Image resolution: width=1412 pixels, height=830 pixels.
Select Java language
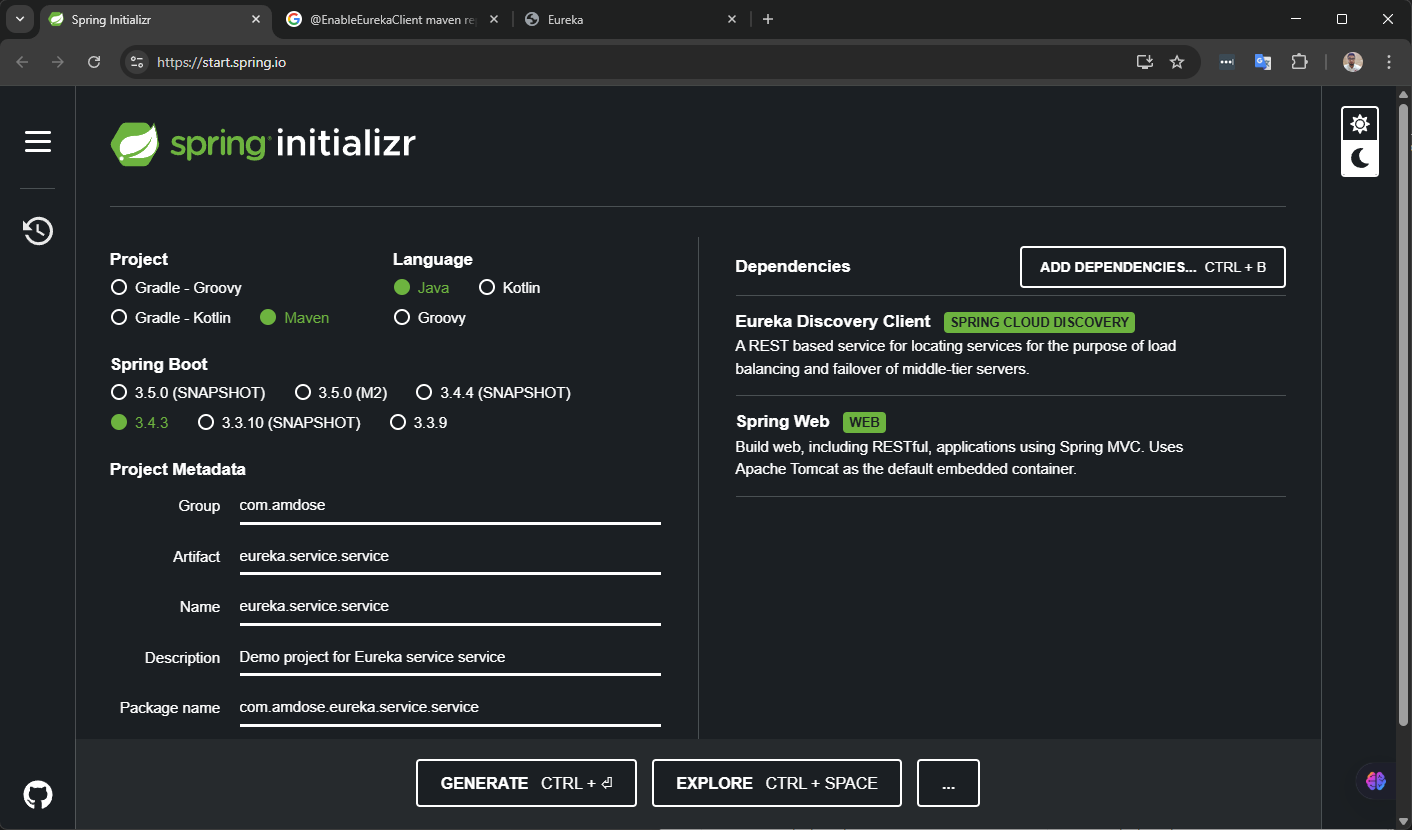pyautogui.click(x=422, y=288)
